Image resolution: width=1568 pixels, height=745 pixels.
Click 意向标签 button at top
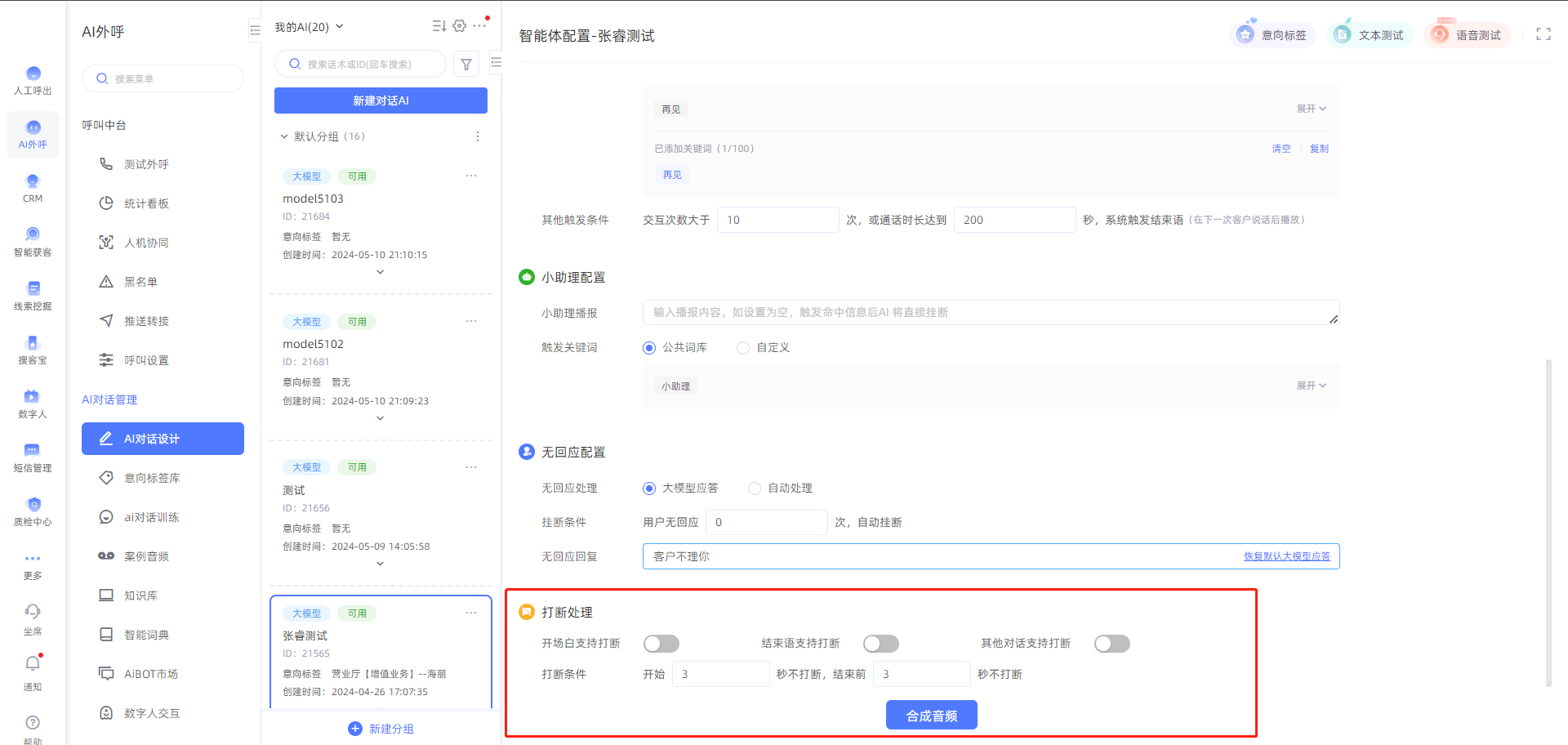(x=1272, y=34)
